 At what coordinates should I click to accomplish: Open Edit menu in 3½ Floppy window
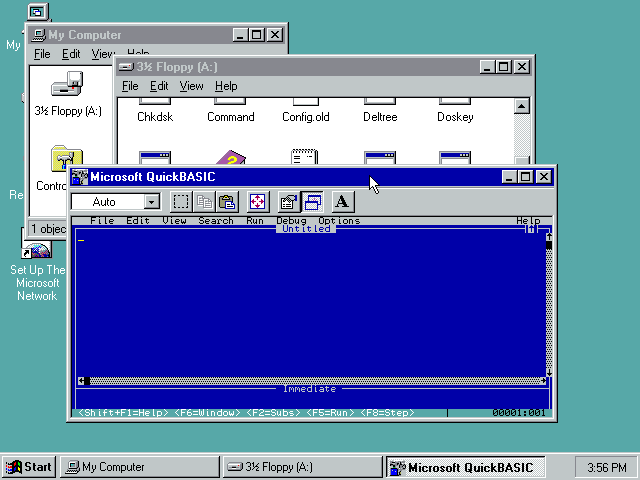pyautogui.click(x=159, y=86)
